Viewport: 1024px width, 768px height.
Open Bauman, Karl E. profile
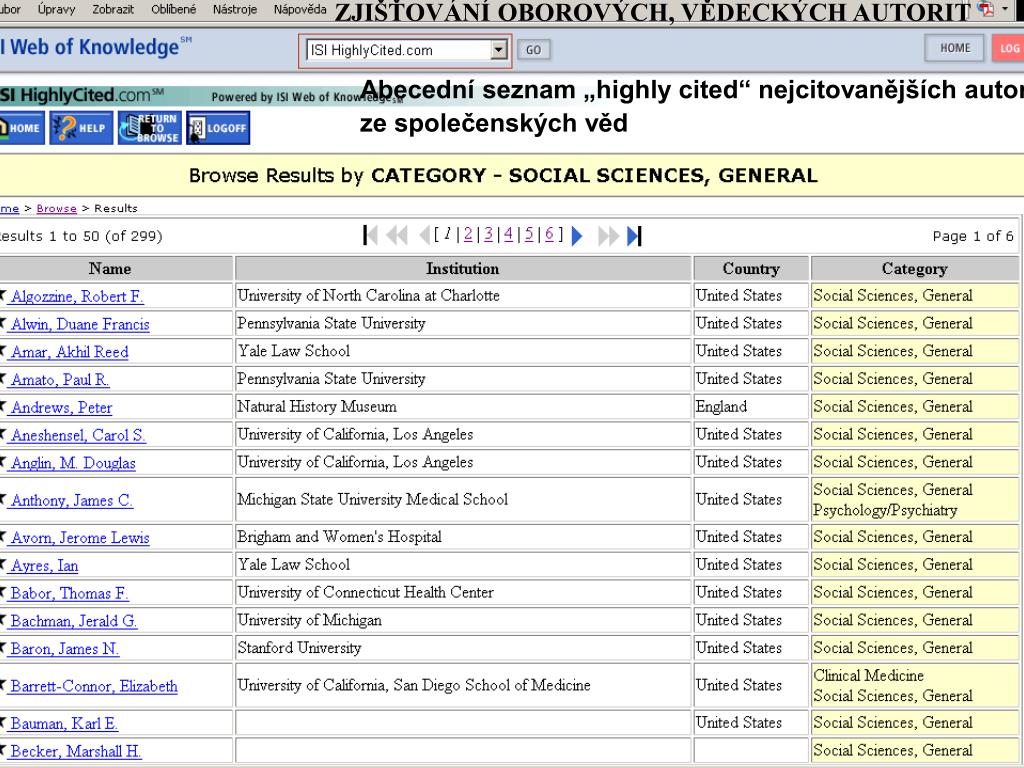(x=64, y=724)
